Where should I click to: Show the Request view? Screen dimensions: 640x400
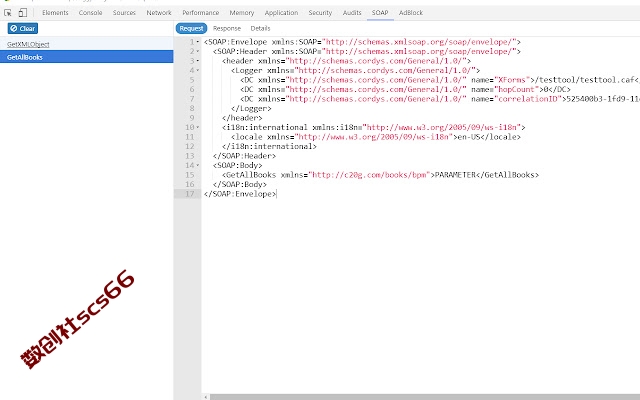[191, 28]
